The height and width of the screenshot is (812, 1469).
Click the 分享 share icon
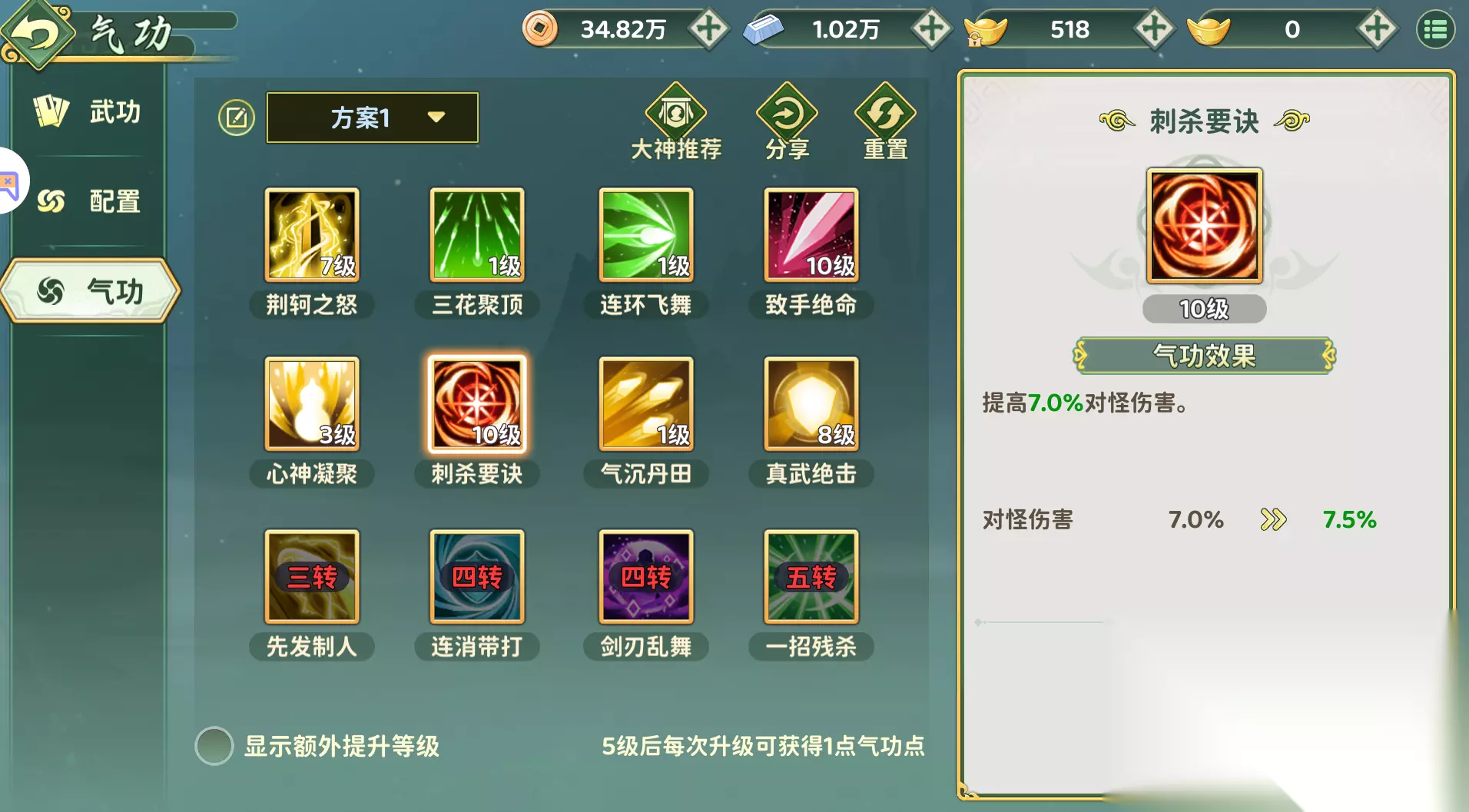click(x=787, y=113)
